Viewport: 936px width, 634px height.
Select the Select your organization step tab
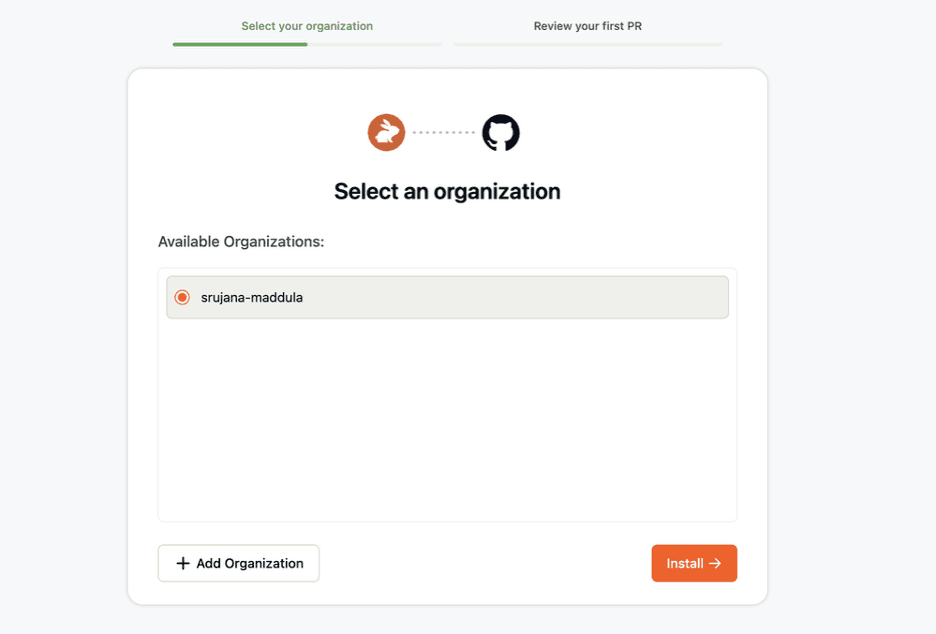[x=307, y=26]
